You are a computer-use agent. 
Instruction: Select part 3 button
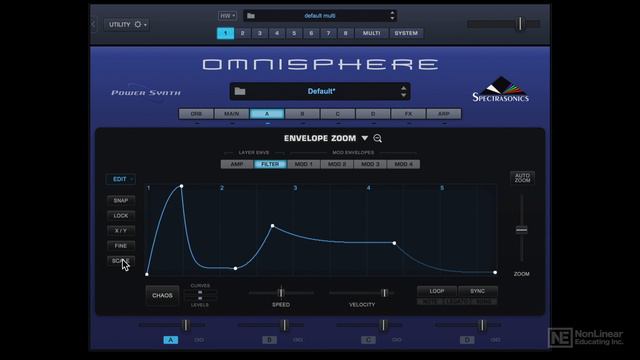pyautogui.click(x=260, y=33)
